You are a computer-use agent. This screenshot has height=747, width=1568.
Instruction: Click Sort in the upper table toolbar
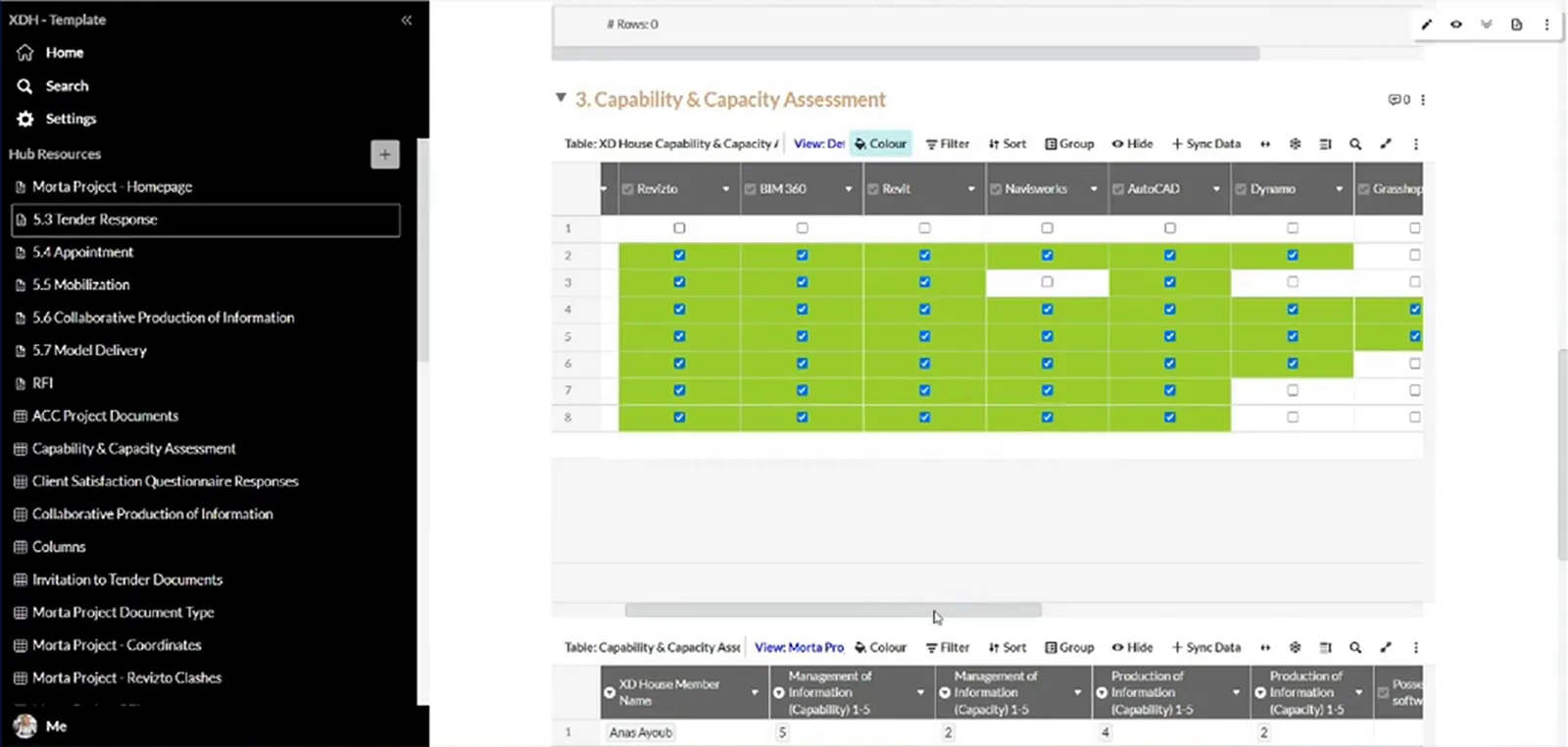point(1007,144)
